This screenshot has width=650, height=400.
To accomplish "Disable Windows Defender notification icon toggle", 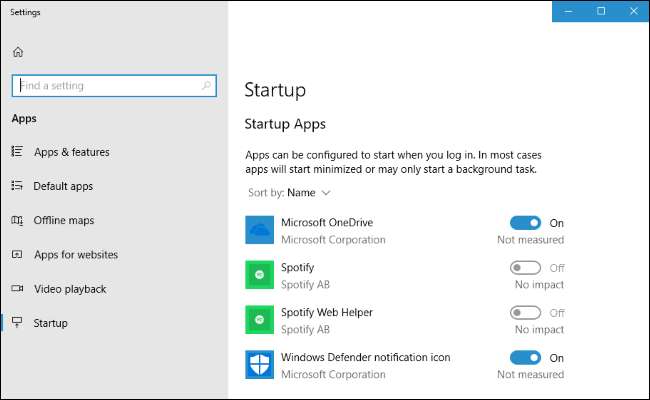I will pyautogui.click(x=525, y=358).
